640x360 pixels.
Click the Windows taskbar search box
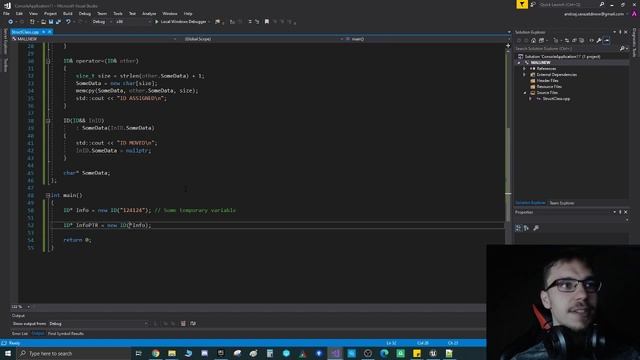[73, 353]
